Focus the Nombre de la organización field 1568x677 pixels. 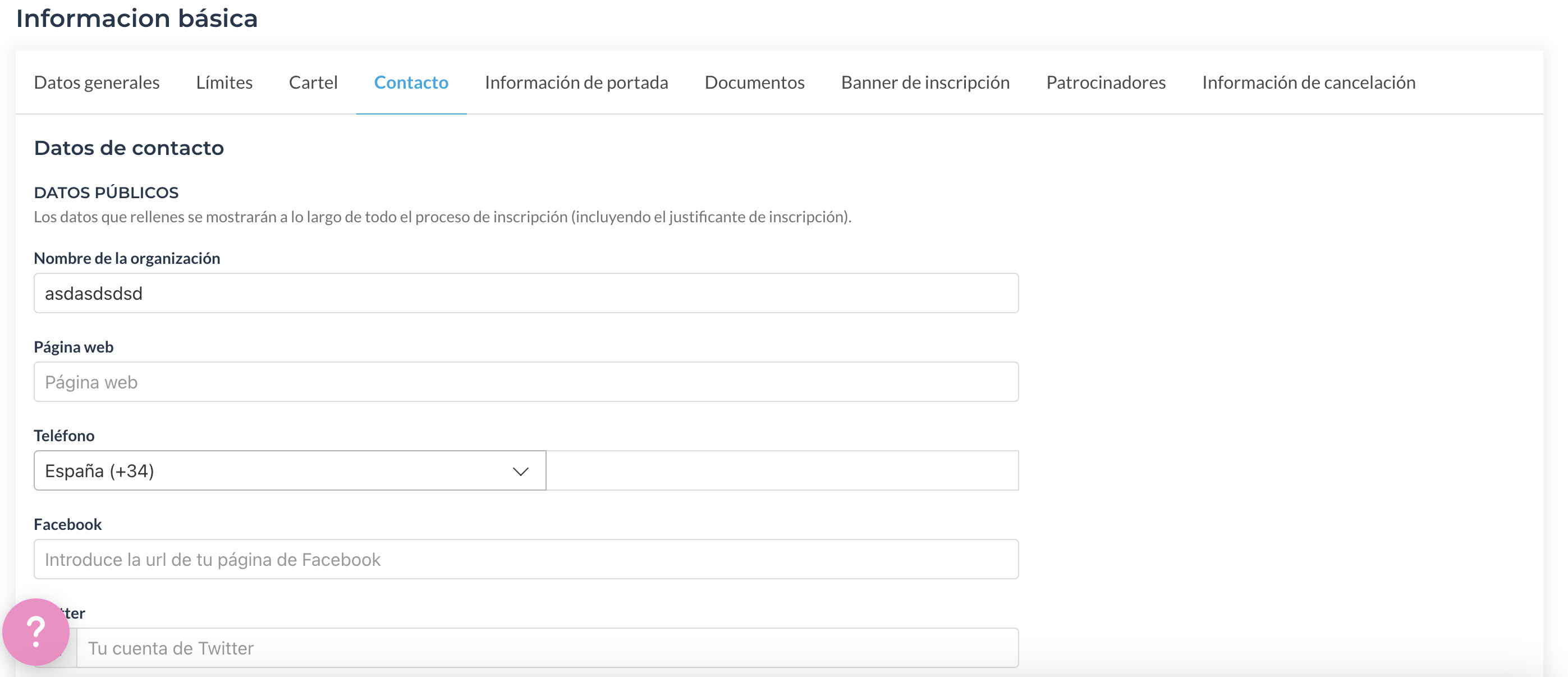(x=526, y=293)
